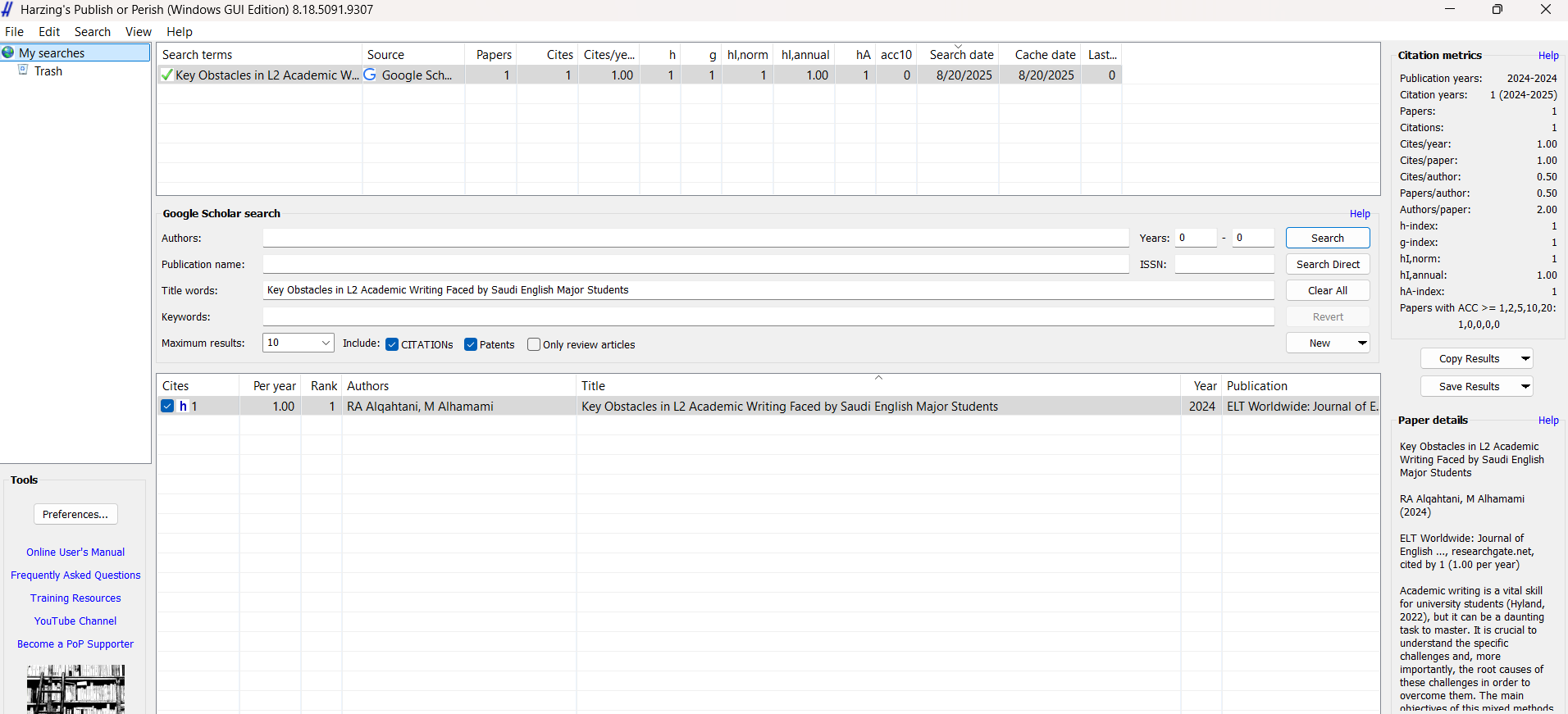Click the globe icon beside My searches
This screenshot has height=714, width=1568.
pyautogui.click(x=8, y=52)
